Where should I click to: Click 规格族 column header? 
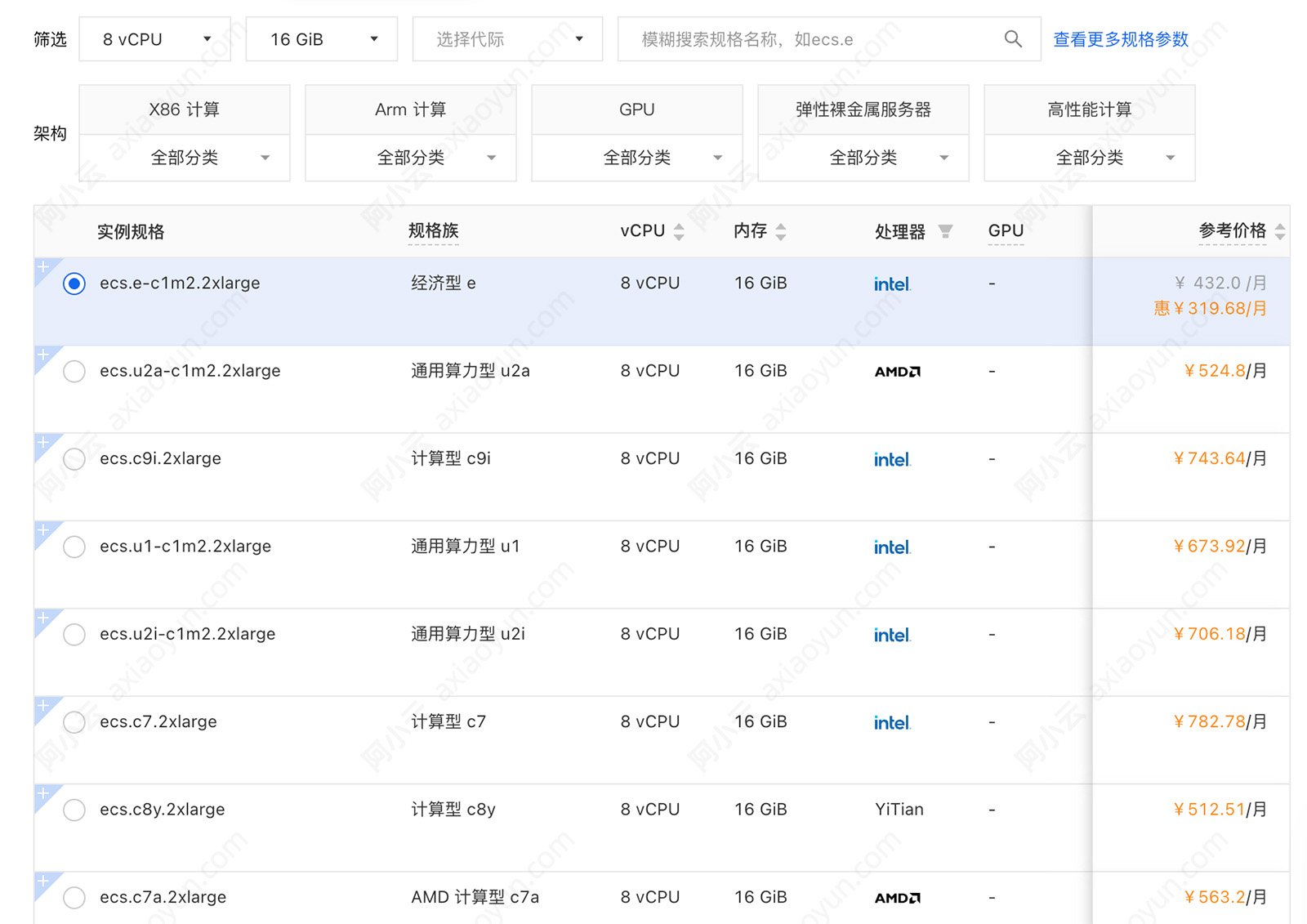coord(433,231)
